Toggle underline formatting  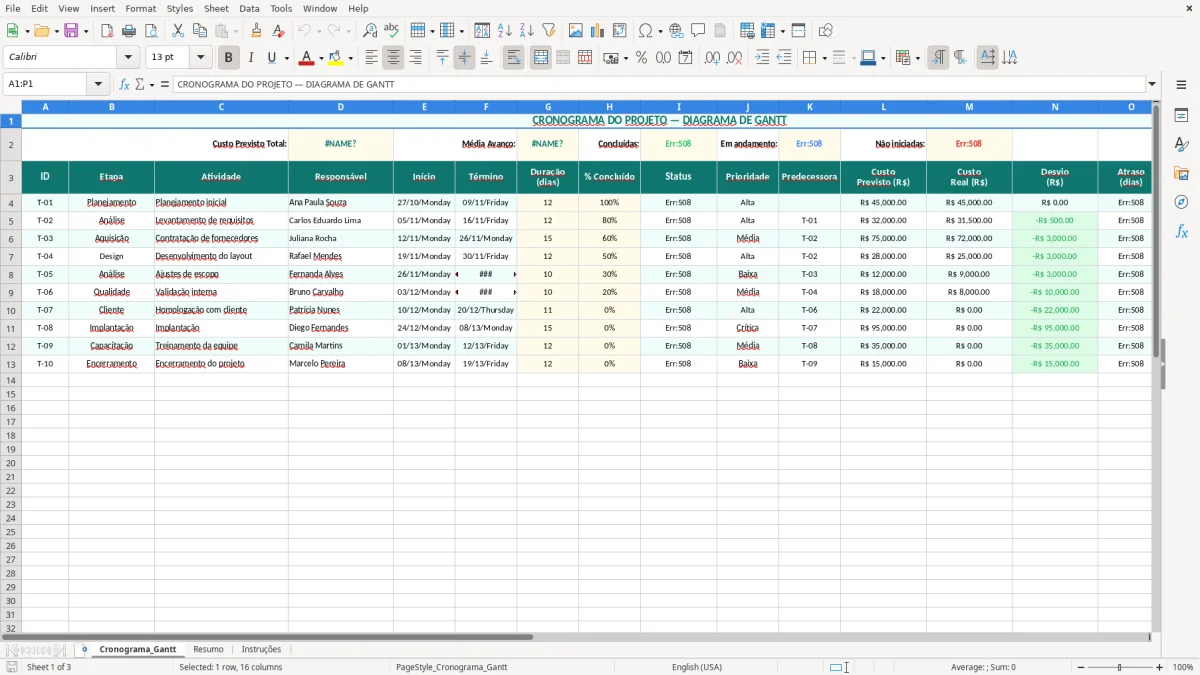tap(271, 58)
